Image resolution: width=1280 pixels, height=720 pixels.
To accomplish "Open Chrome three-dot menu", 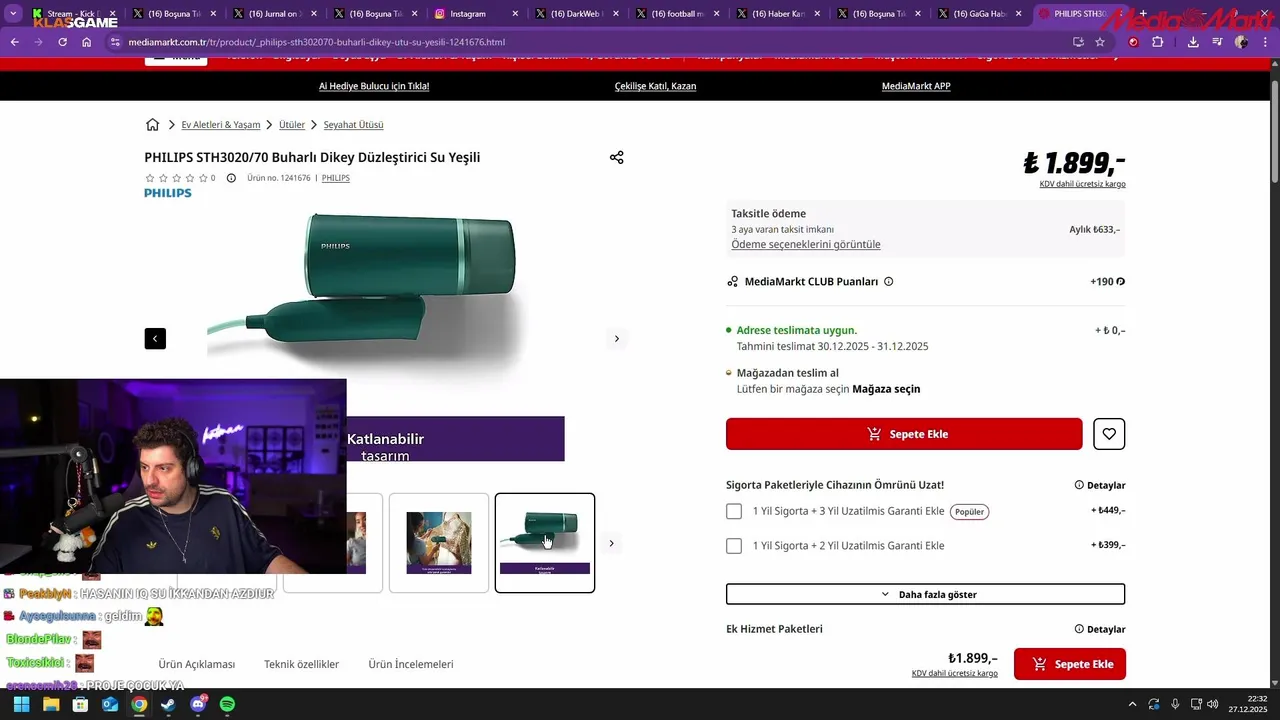I will pyautogui.click(x=1265, y=42).
